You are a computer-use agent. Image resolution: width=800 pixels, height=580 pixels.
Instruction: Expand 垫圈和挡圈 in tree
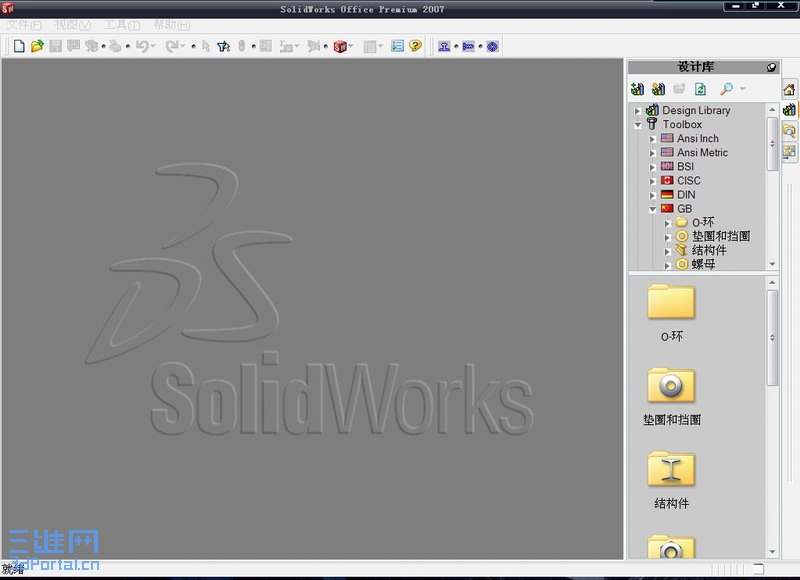[667, 237]
